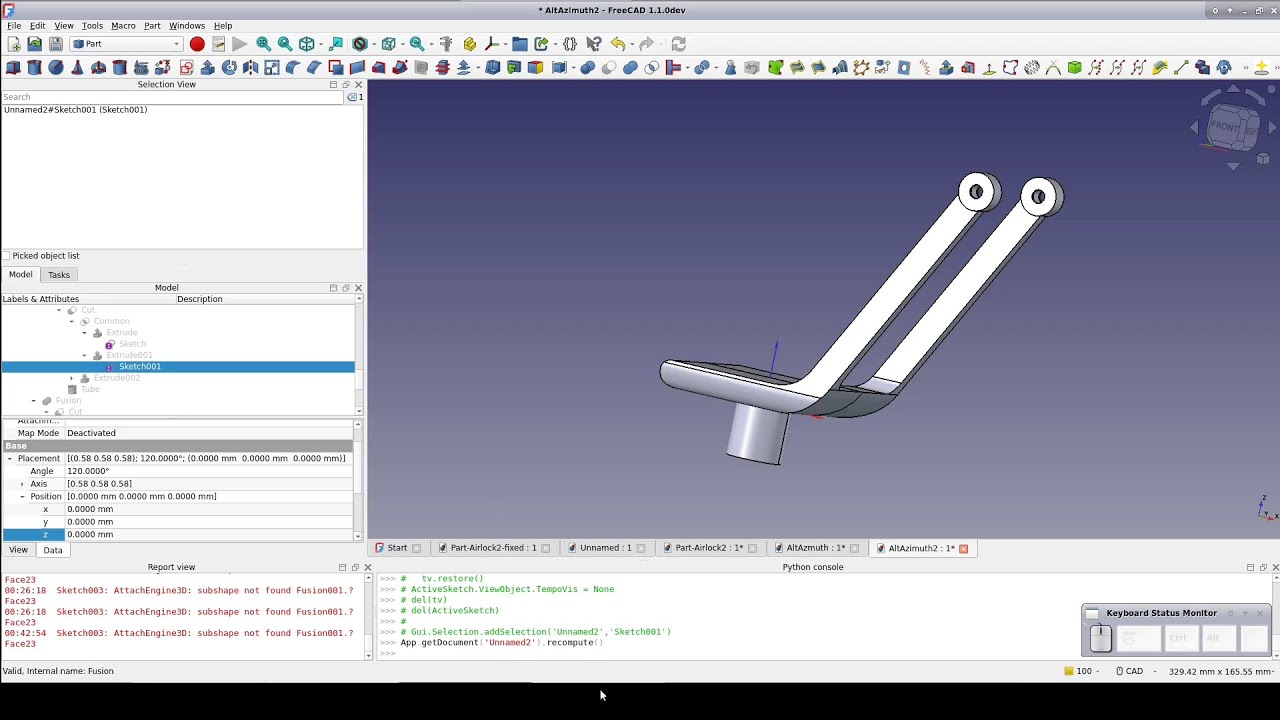Image resolution: width=1280 pixels, height=720 pixels.
Task: Click the Open file icon
Action: coord(35,44)
